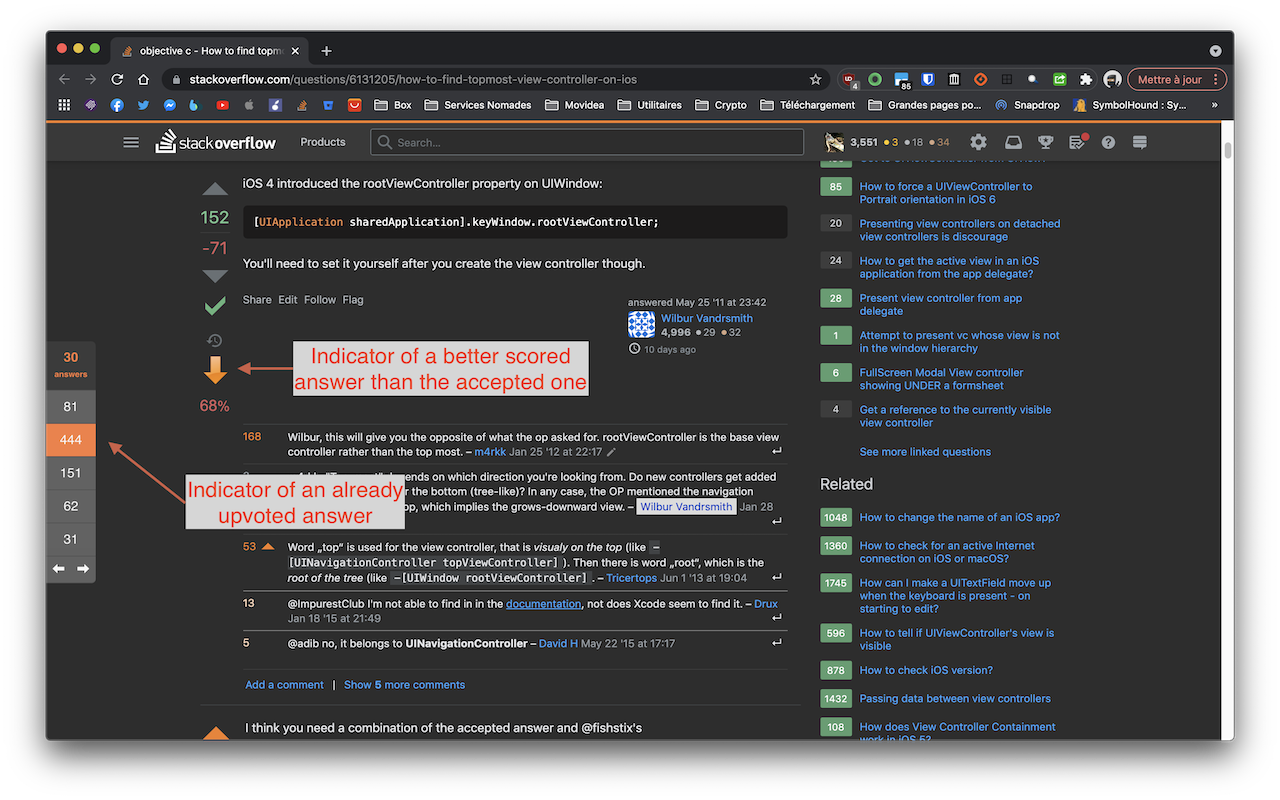Image resolution: width=1280 pixels, height=800 pixels.
Task: Open Stack Overflow help question mark icon
Action: [1107, 142]
